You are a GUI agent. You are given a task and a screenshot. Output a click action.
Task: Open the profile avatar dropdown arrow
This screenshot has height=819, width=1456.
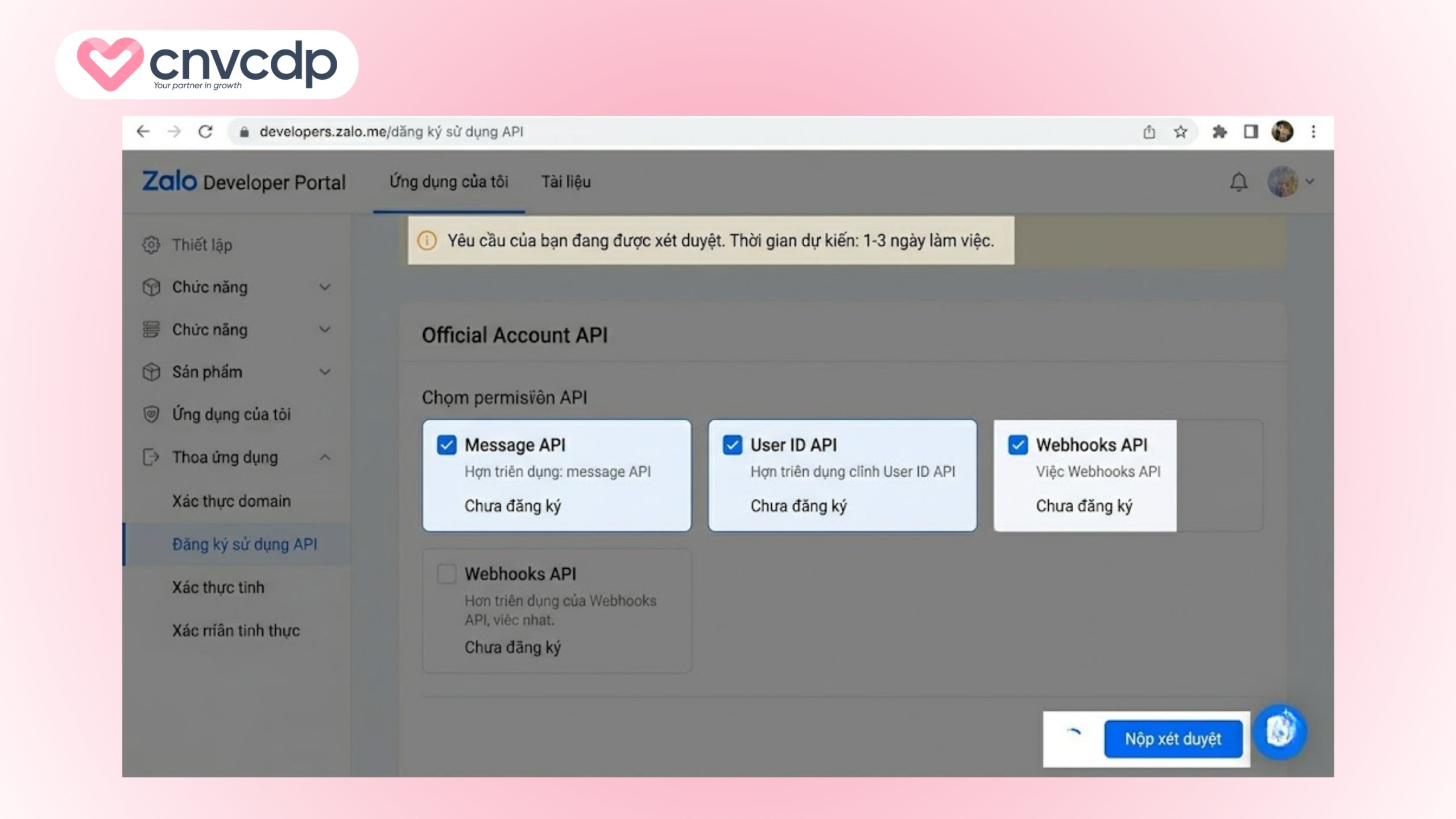(x=1311, y=182)
